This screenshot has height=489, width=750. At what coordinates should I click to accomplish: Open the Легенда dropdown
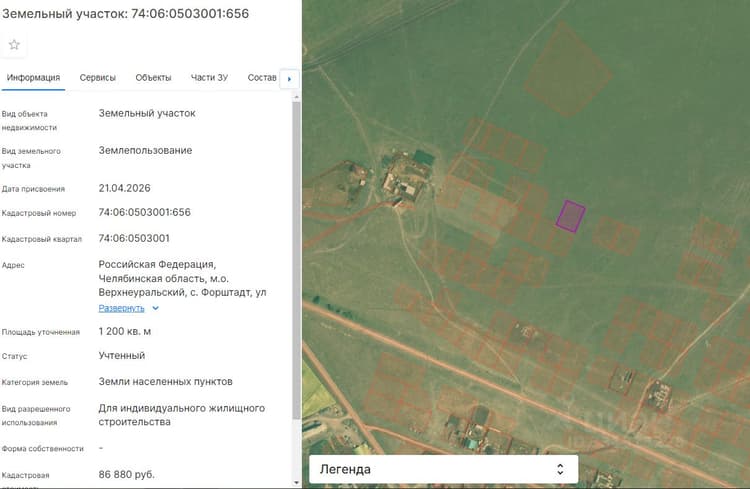point(443,469)
